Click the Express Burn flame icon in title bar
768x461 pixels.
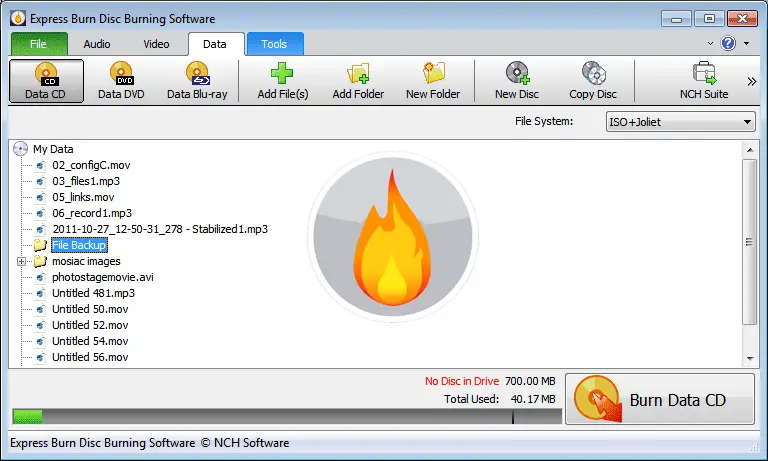(x=18, y=19)
